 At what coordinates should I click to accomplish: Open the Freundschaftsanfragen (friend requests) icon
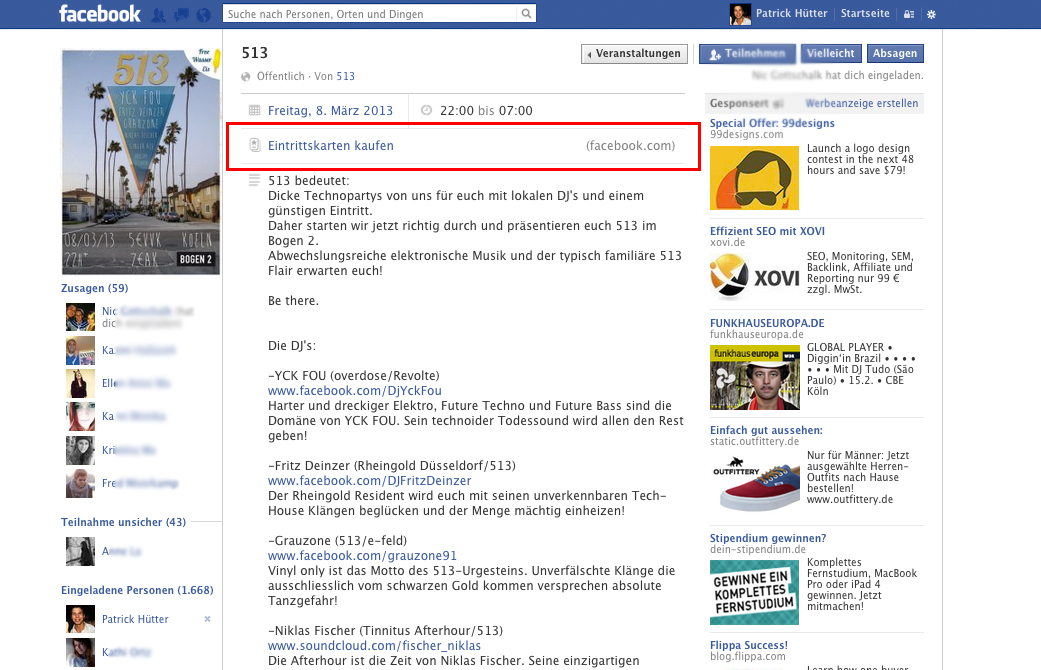[x=158, y=14]
